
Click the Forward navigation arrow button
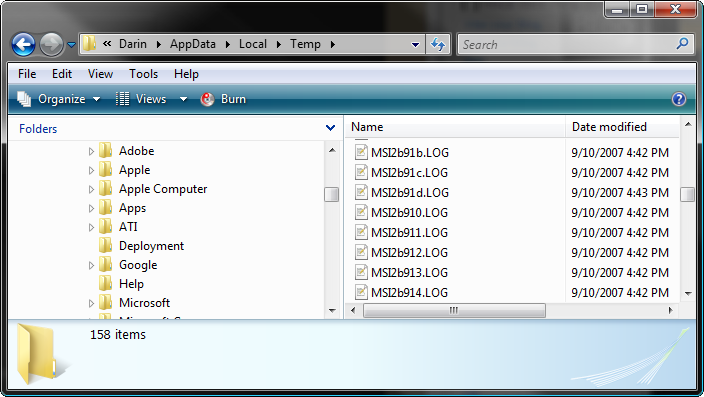point(51,44)
